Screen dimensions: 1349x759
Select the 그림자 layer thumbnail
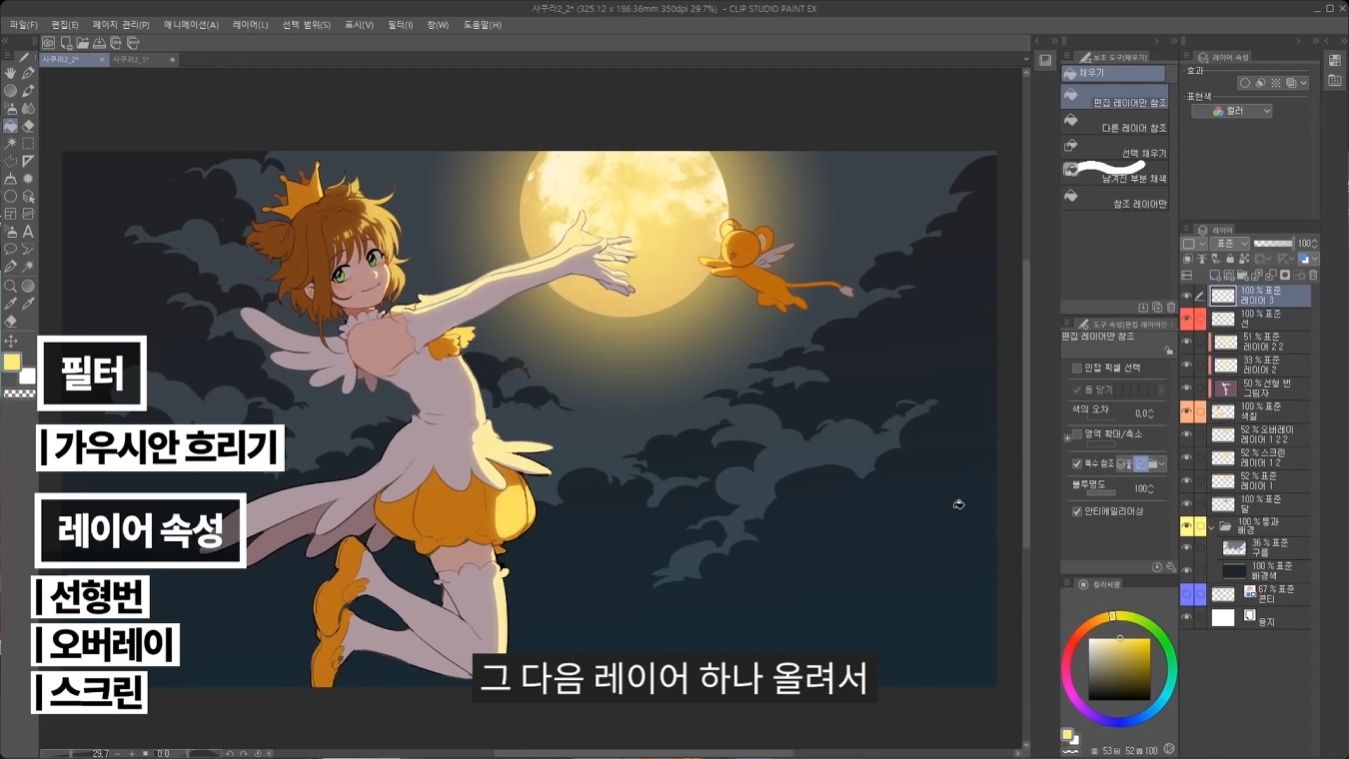click(x=1224, y=388)
